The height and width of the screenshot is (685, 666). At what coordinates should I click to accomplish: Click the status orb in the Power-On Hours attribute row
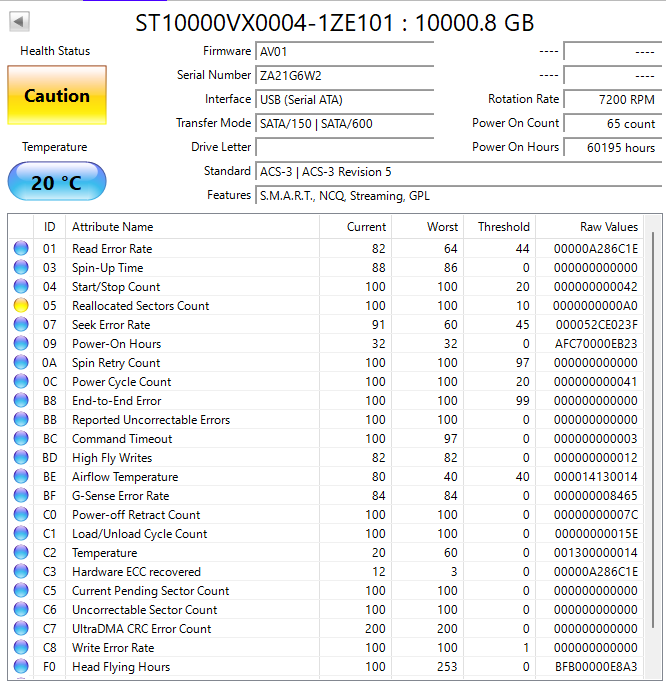(21, 343)
